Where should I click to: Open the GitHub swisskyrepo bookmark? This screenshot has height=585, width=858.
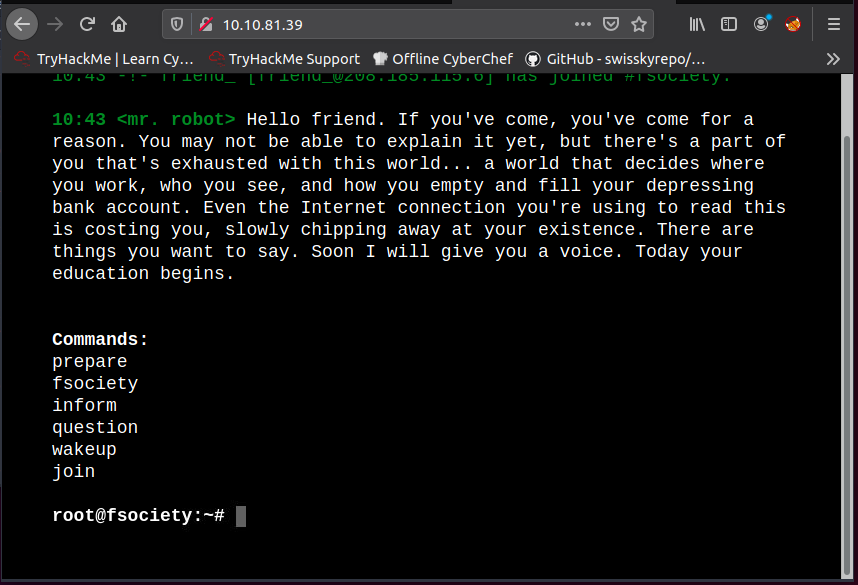[615, 59]
